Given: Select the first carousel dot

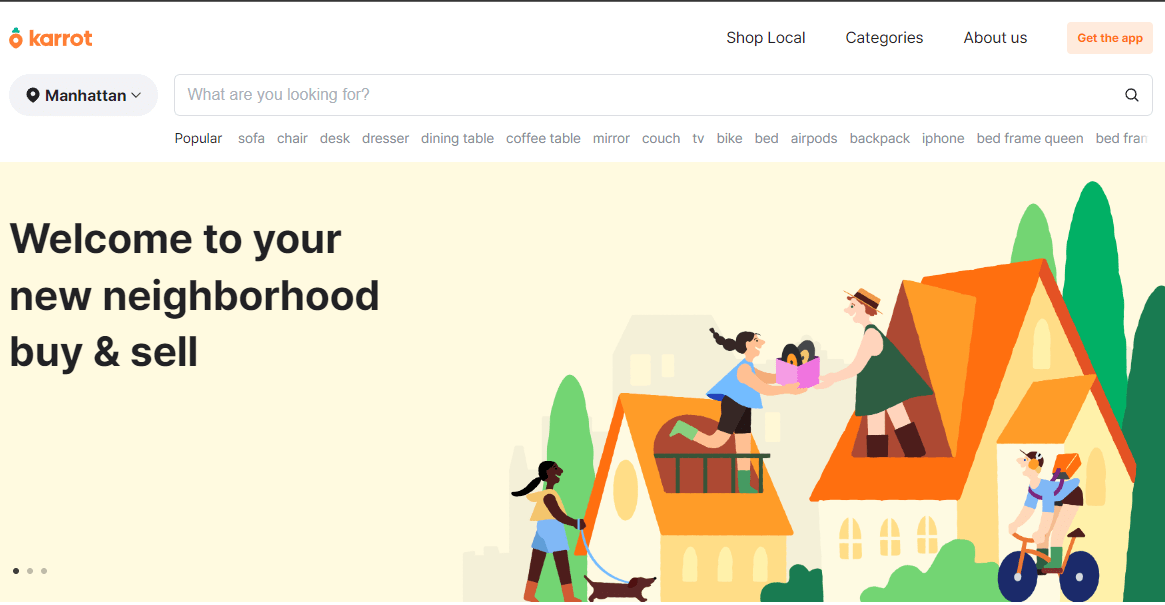Looking at the screenshot, I should coord(16,571).
